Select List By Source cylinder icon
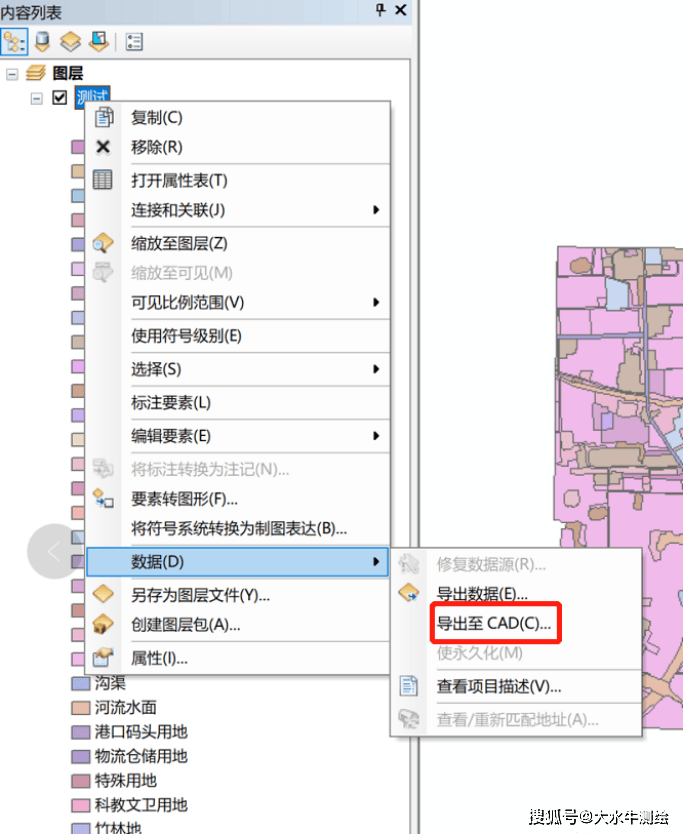This screenshot has width=683, height=834. point(42,41)
